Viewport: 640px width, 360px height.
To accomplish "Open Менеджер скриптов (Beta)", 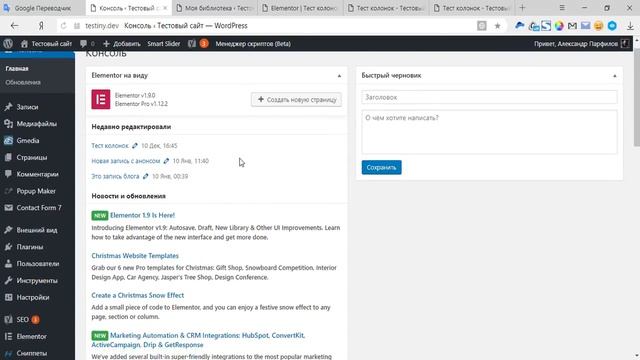I will pos(253,44).
